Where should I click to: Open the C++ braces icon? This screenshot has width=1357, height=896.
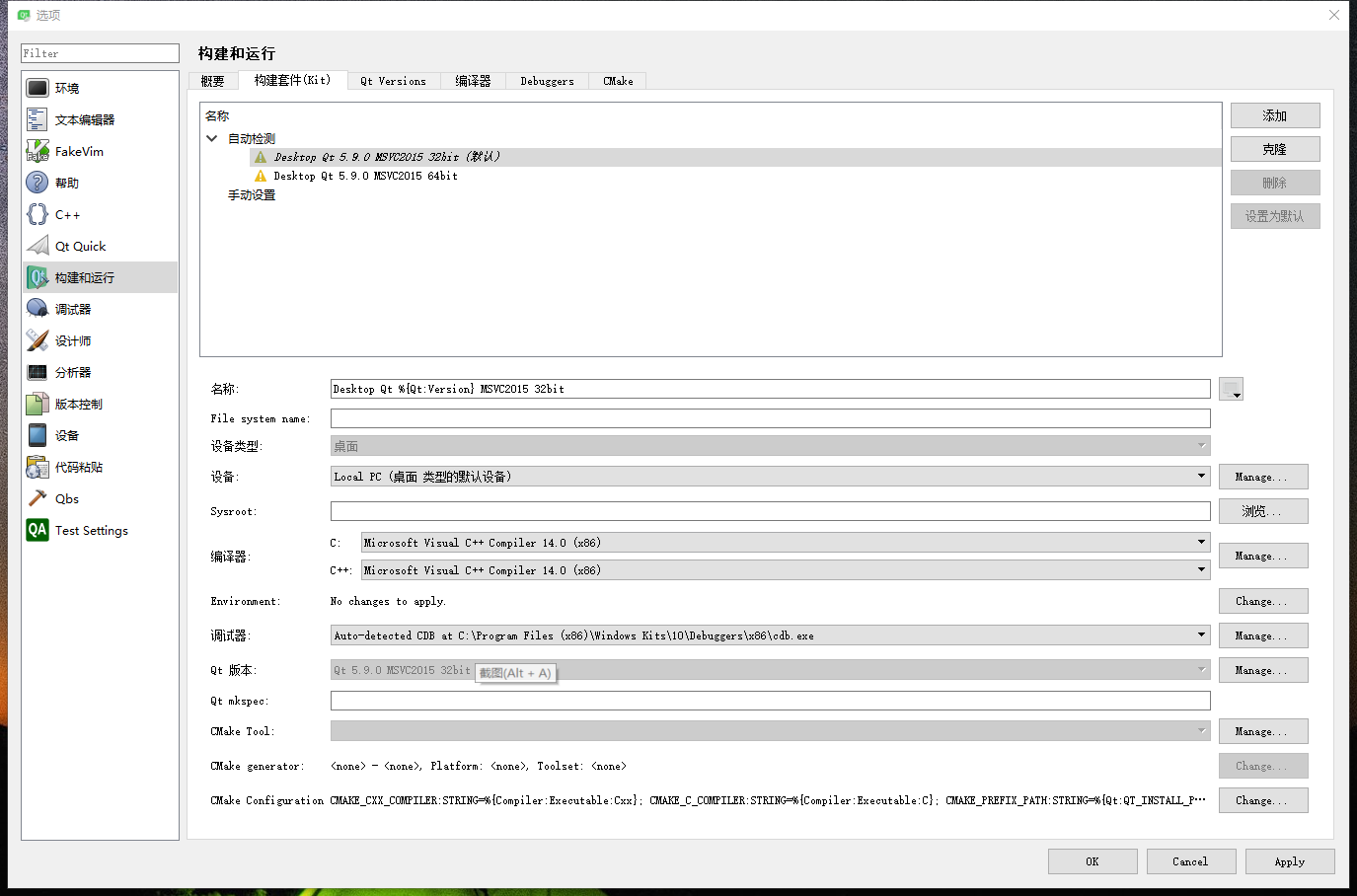(38, 214)
